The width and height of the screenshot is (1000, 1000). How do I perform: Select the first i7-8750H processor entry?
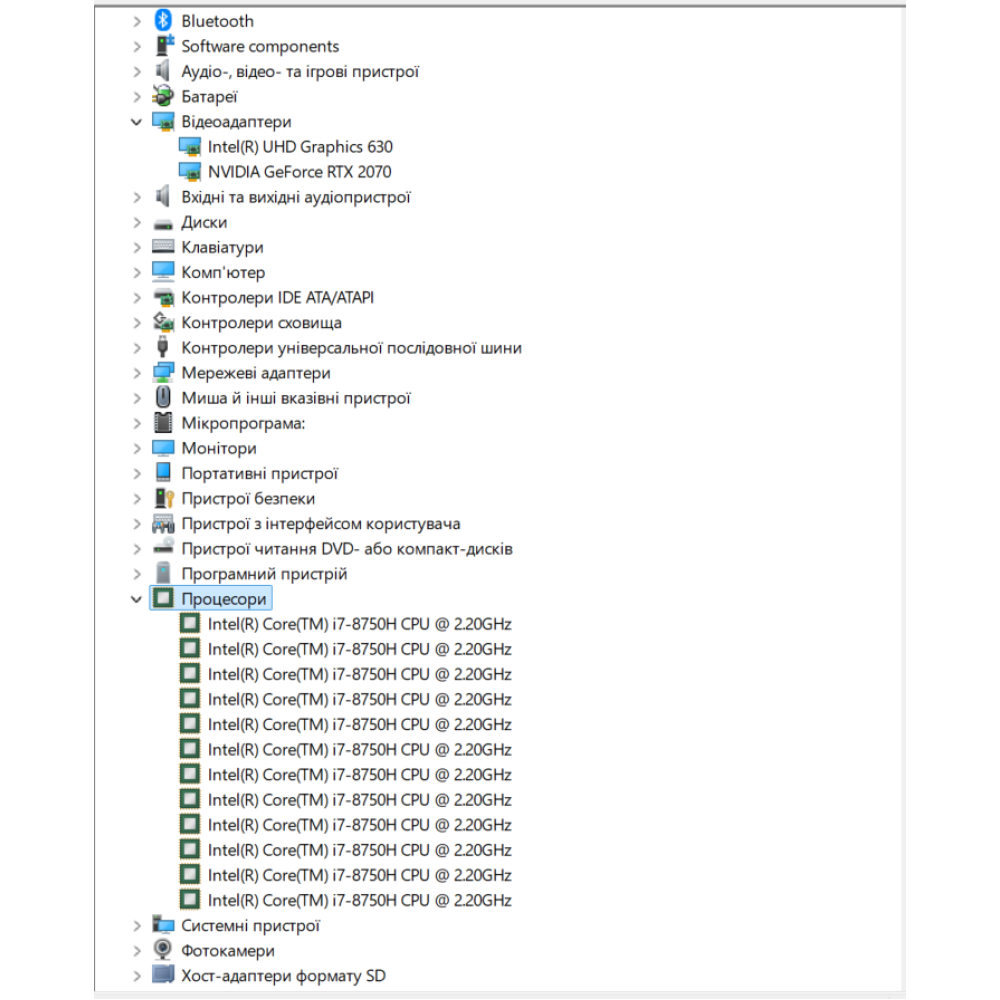tap(359, 624)
